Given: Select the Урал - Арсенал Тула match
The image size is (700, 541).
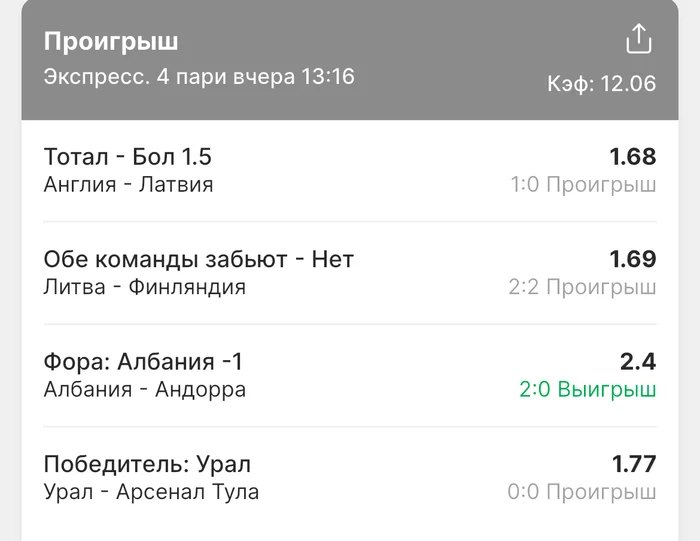Looking at the screenshot, I should 151,492.
